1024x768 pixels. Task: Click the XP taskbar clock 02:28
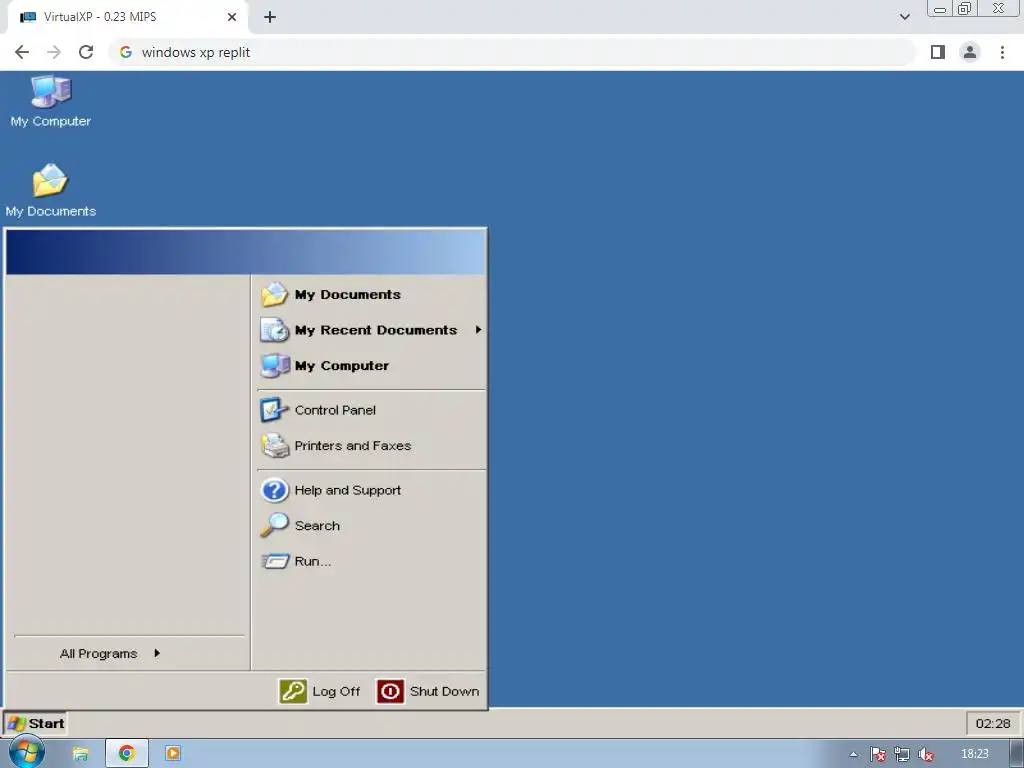[x=993, y=724]
